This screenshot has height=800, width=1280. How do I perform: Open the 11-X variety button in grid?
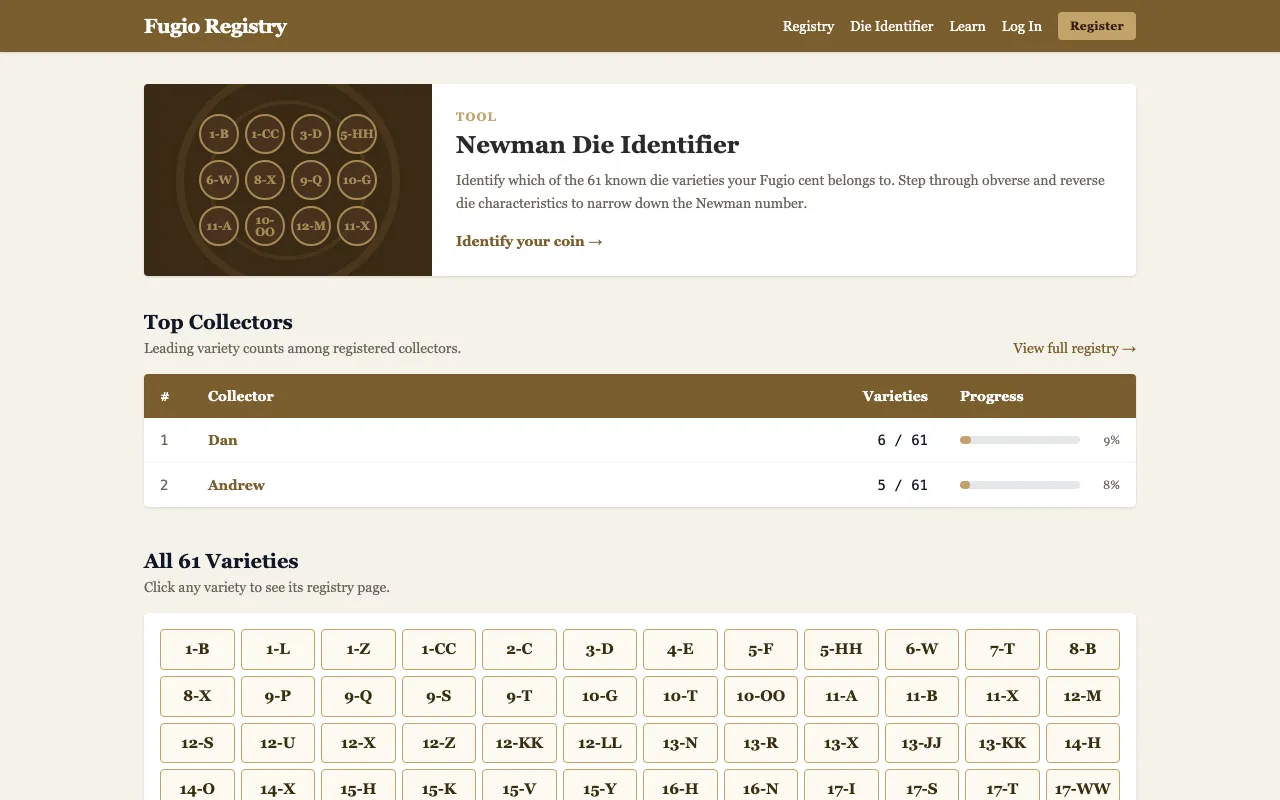[1002, 696]
